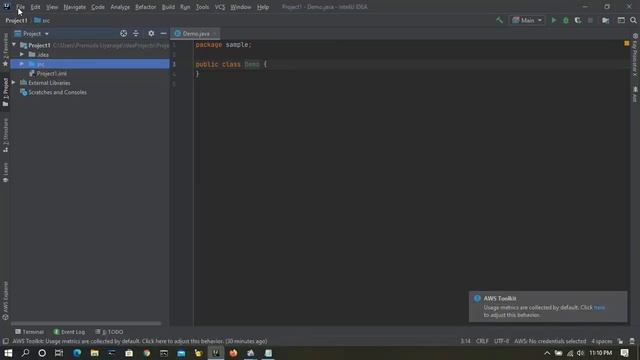This screenshot has height=360, width=640.
Task: Click AWS: No credentials selected widget
Action: pos(550,341)
